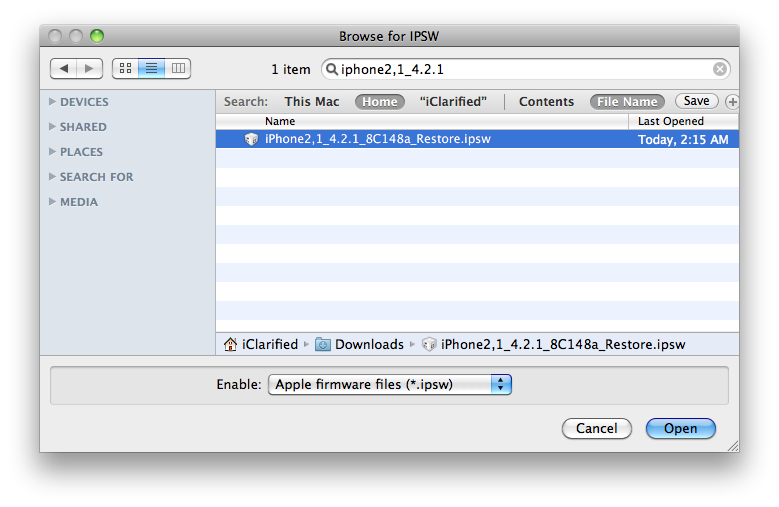Viewport: 779px width, 507px height.
Task: Expand the PLACES sidebar section
Action: click(x=52, y=152)
